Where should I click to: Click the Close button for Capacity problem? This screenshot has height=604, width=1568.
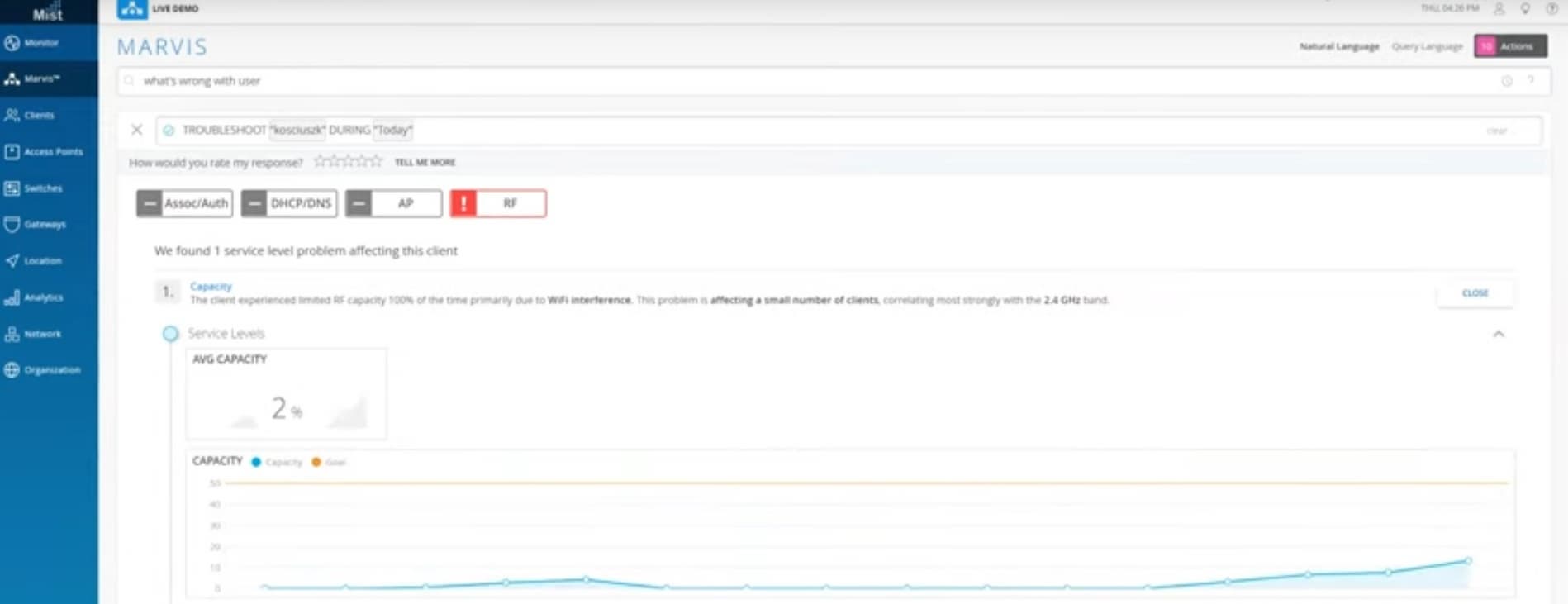pyautogui.click(x=1475, y=293)
